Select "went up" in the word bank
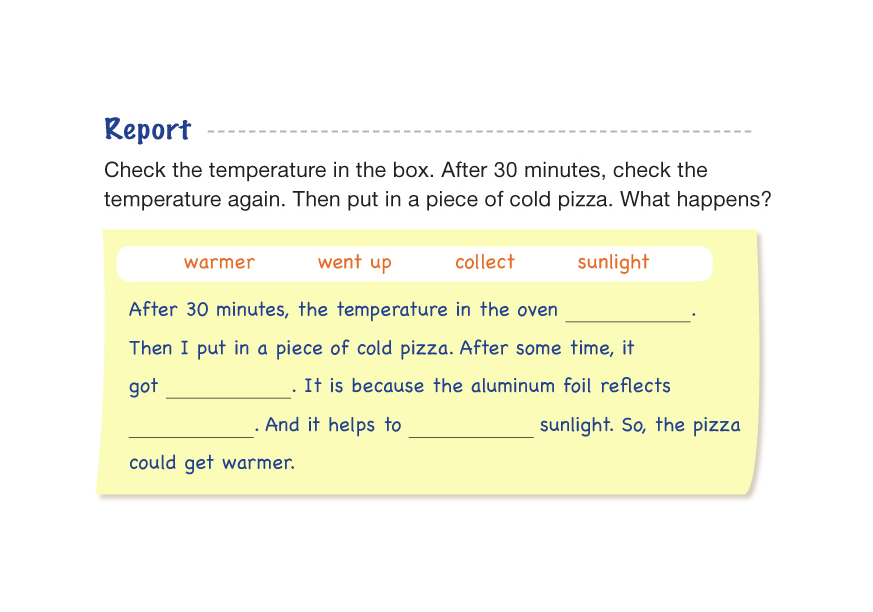The image size is (873, 612). click(x=354, y=262)
